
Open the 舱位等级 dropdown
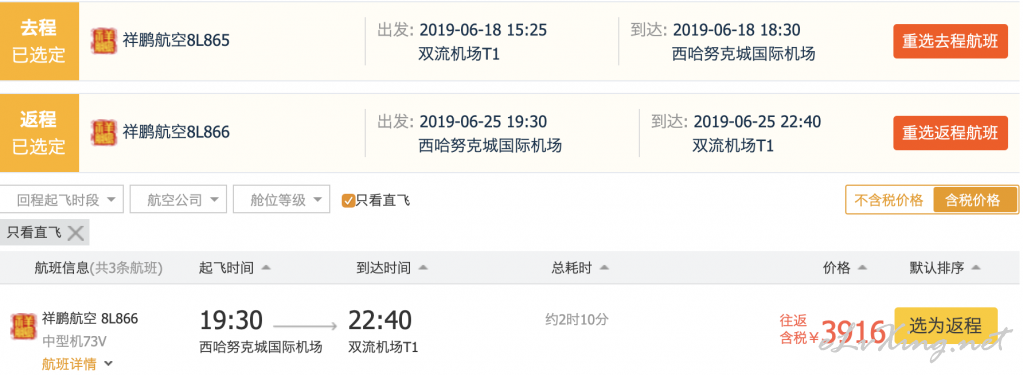coord(281,200)
